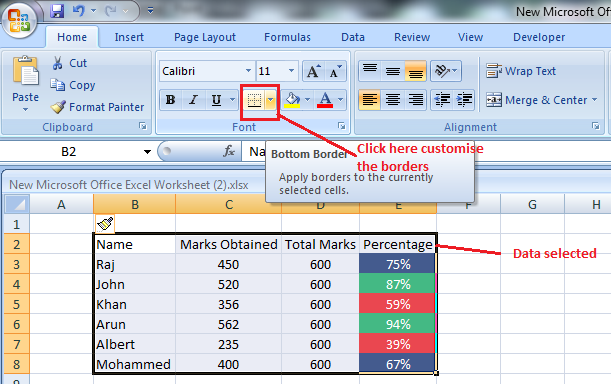Image resolution: width=611 pixels, height=384 pixels.
Task: Open the Page Layout tab
Action: [x=205, y=37]
